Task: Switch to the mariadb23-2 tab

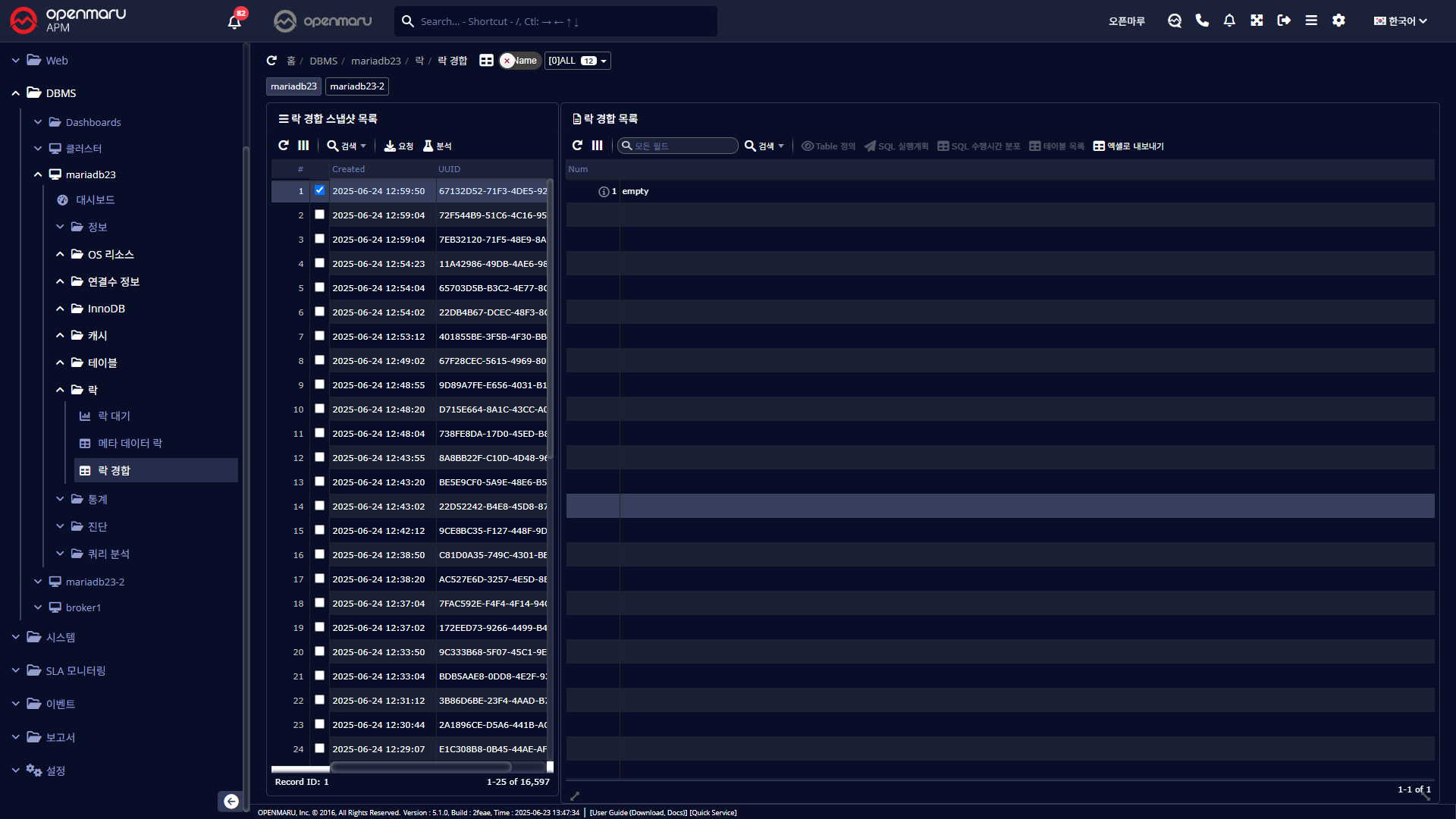Action: coord(357,86)
